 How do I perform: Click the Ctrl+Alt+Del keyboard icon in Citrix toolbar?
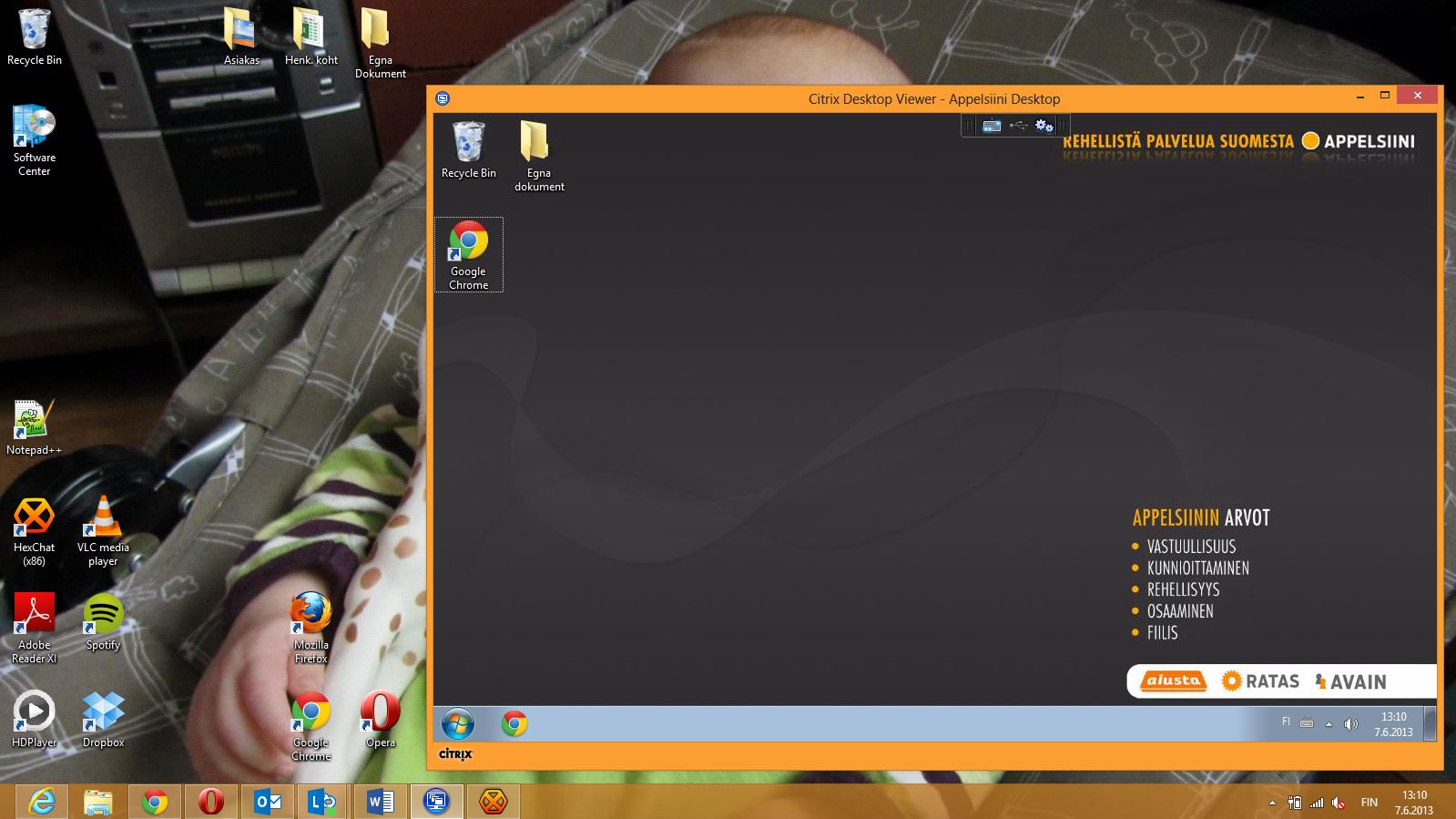click(992, 126)
